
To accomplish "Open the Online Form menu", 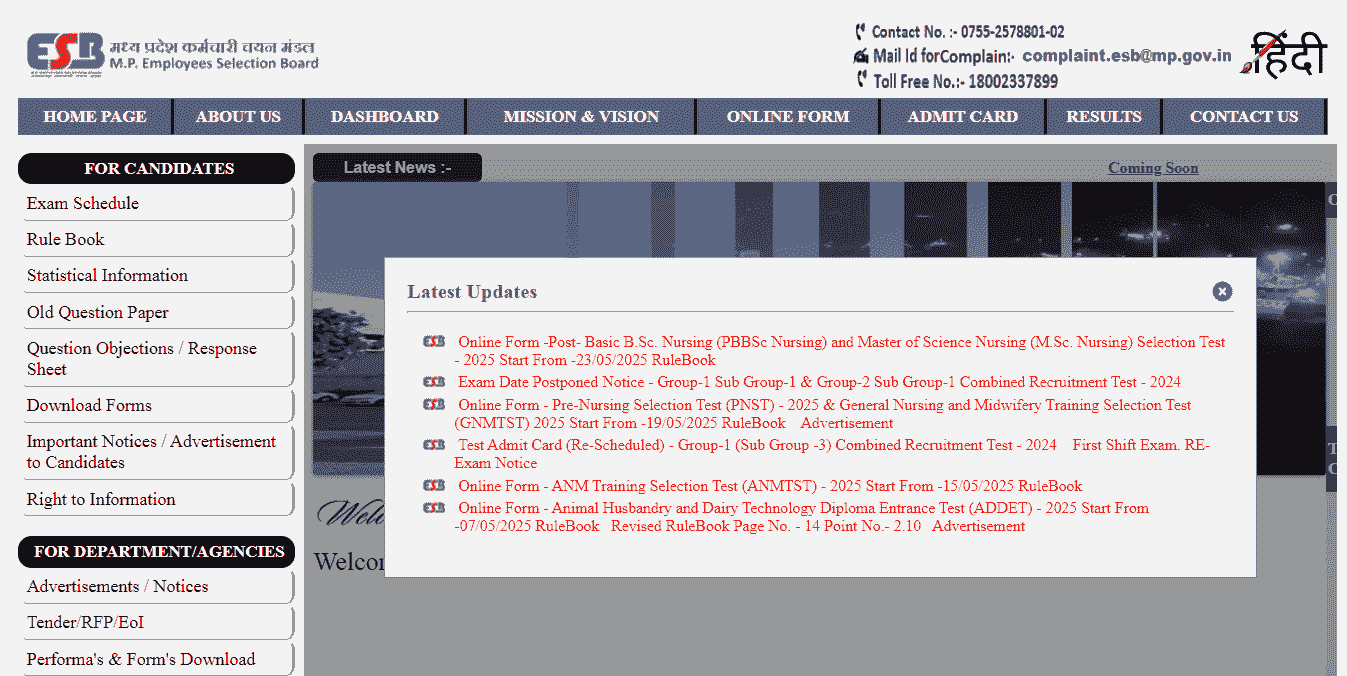I will [787, 117].
